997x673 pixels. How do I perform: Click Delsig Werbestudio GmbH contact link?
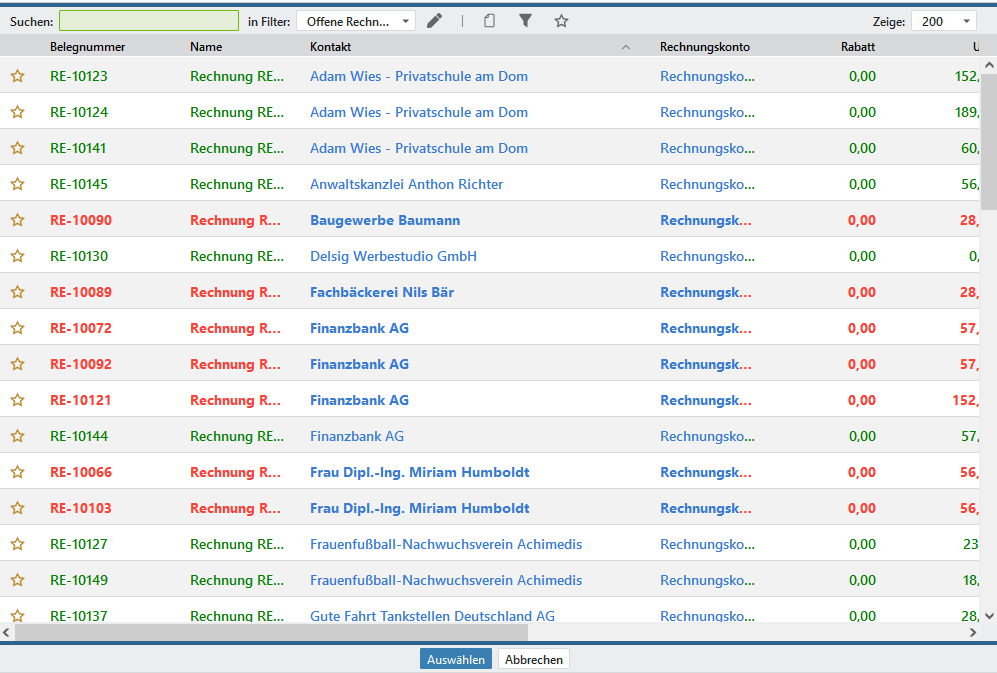click(x=393, y=256)
